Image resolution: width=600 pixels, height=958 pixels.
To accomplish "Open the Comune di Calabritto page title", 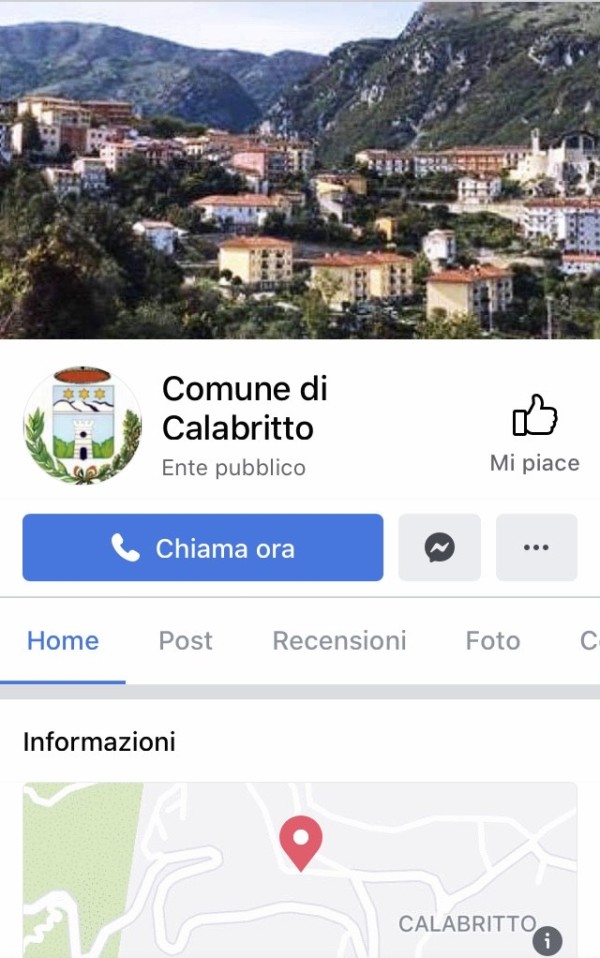I will tap(244, 408).
